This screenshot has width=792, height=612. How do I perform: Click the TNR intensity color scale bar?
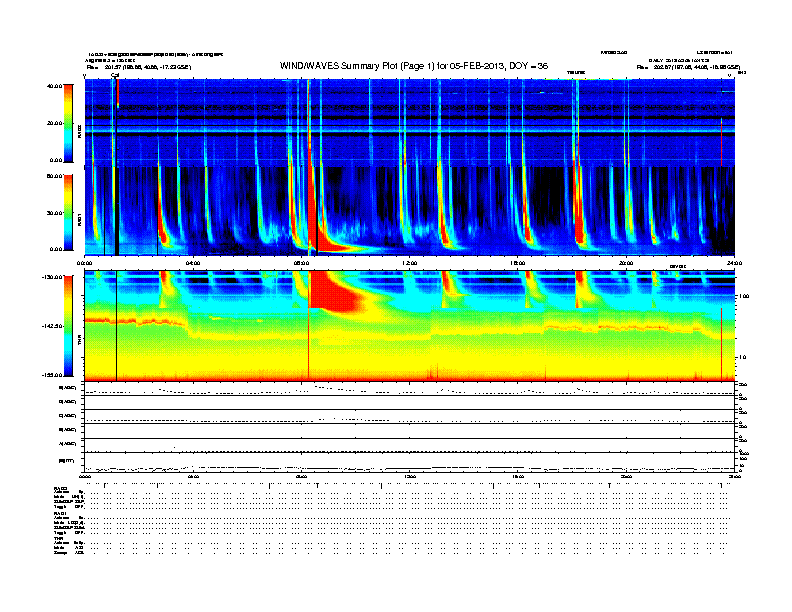[68, 326]
